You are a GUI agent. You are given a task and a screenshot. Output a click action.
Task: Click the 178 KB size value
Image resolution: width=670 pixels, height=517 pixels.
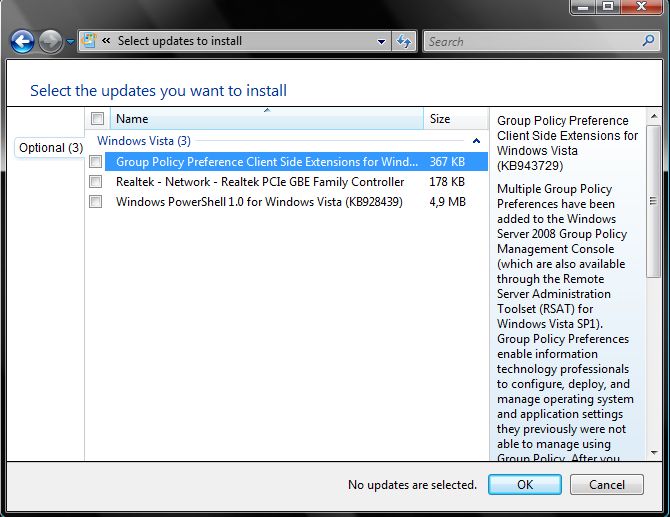[447, 182]
